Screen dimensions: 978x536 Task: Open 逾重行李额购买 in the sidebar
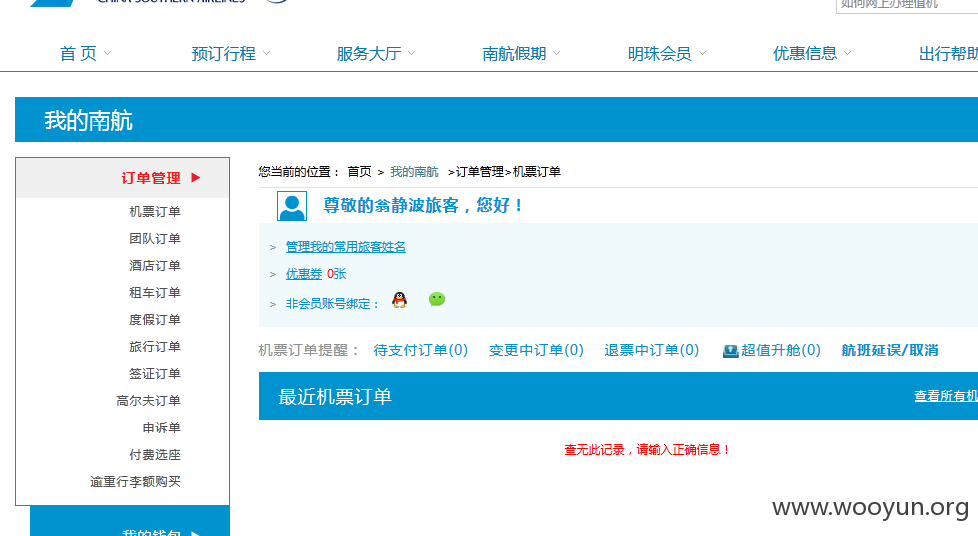(x=135, y=482)
